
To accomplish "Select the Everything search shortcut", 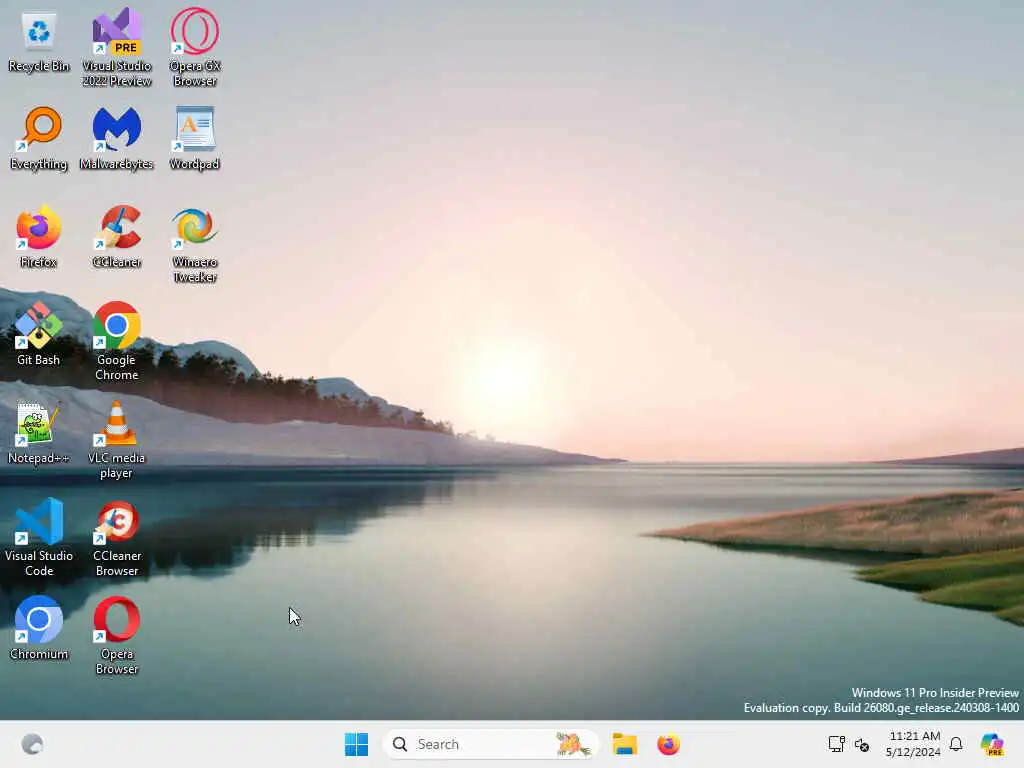I will 39,138.
